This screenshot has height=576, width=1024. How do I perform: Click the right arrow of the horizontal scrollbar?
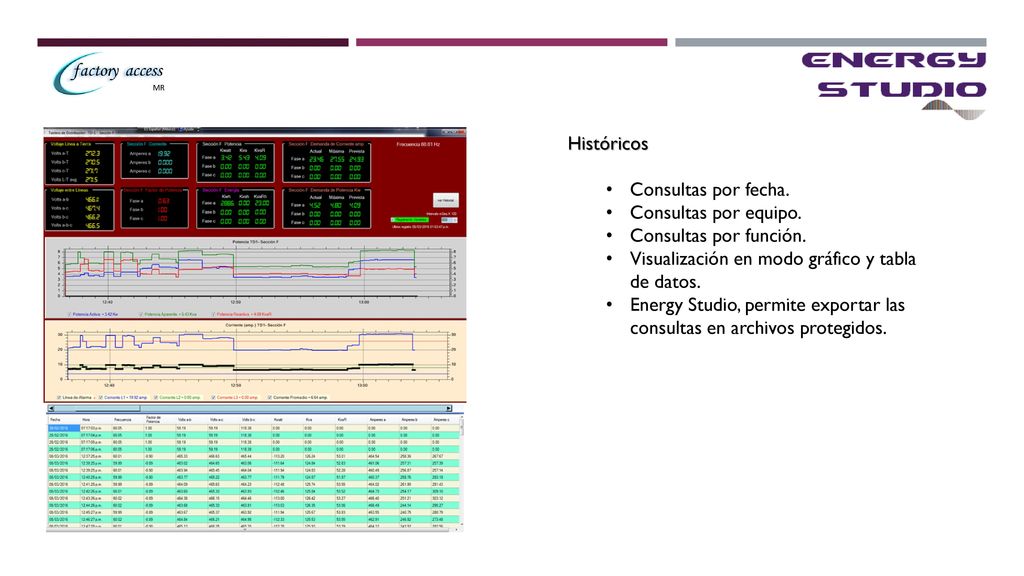coord(449,409)
